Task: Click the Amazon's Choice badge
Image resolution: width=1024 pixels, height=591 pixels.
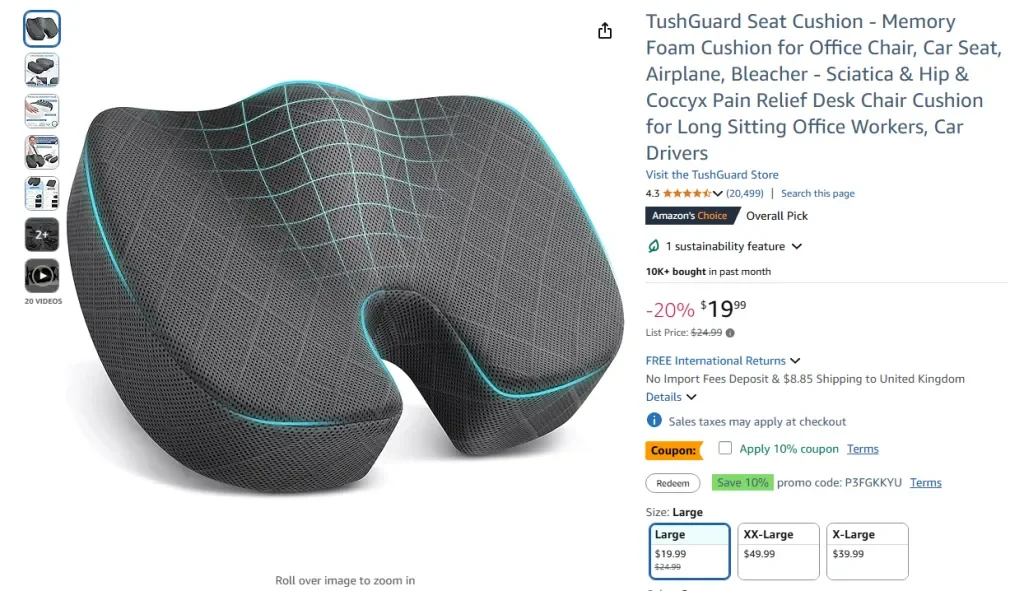Action: (692, 215)
